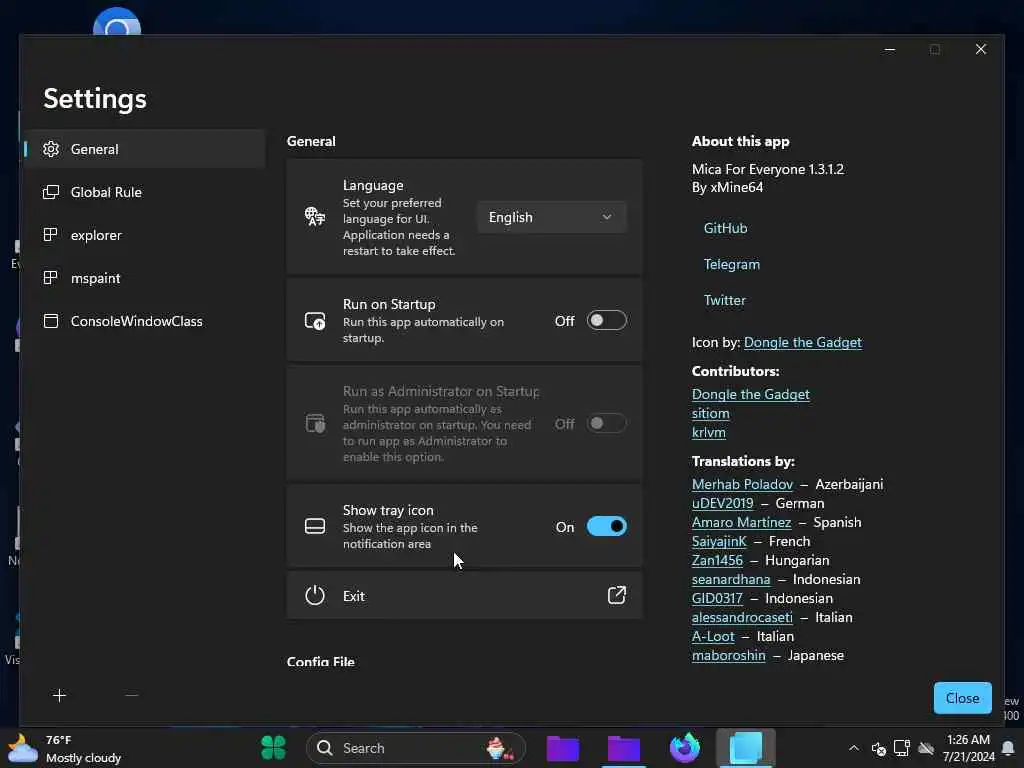Click the weather widget in taskbar
The image size is (1024, 768).
point(65,748)
